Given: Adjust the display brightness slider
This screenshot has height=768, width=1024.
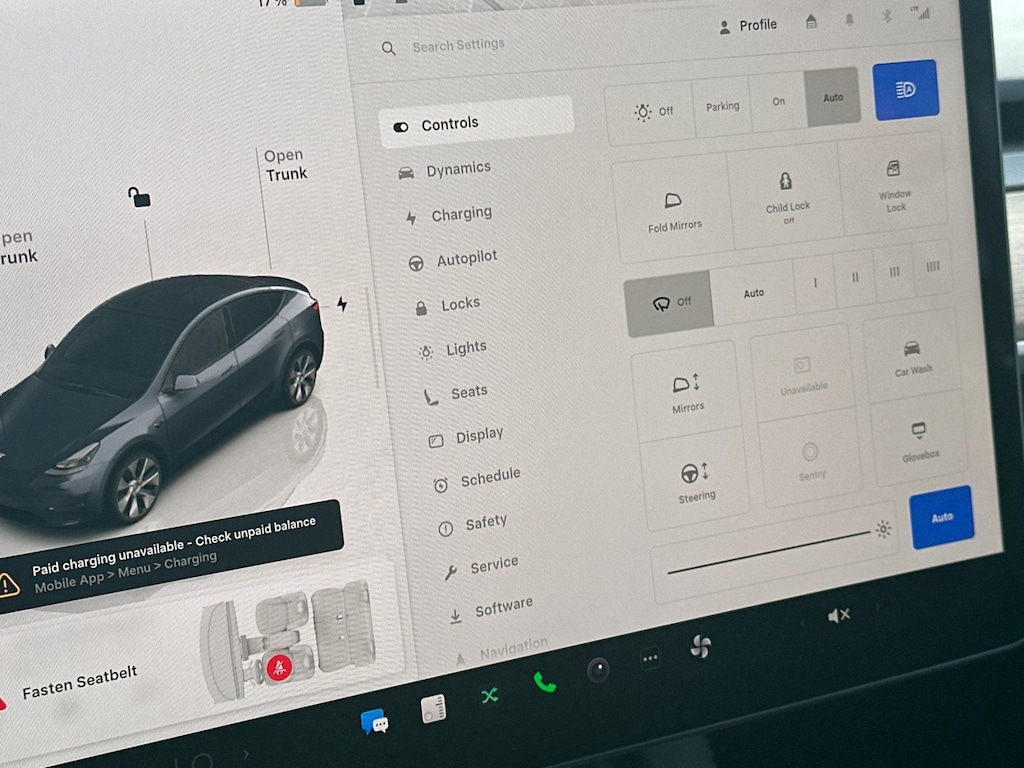Looking at the screenshot, I should [768, 552].
